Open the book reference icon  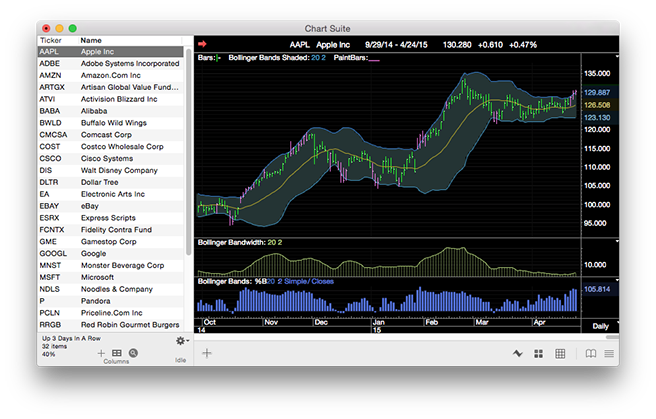point(591,354)
